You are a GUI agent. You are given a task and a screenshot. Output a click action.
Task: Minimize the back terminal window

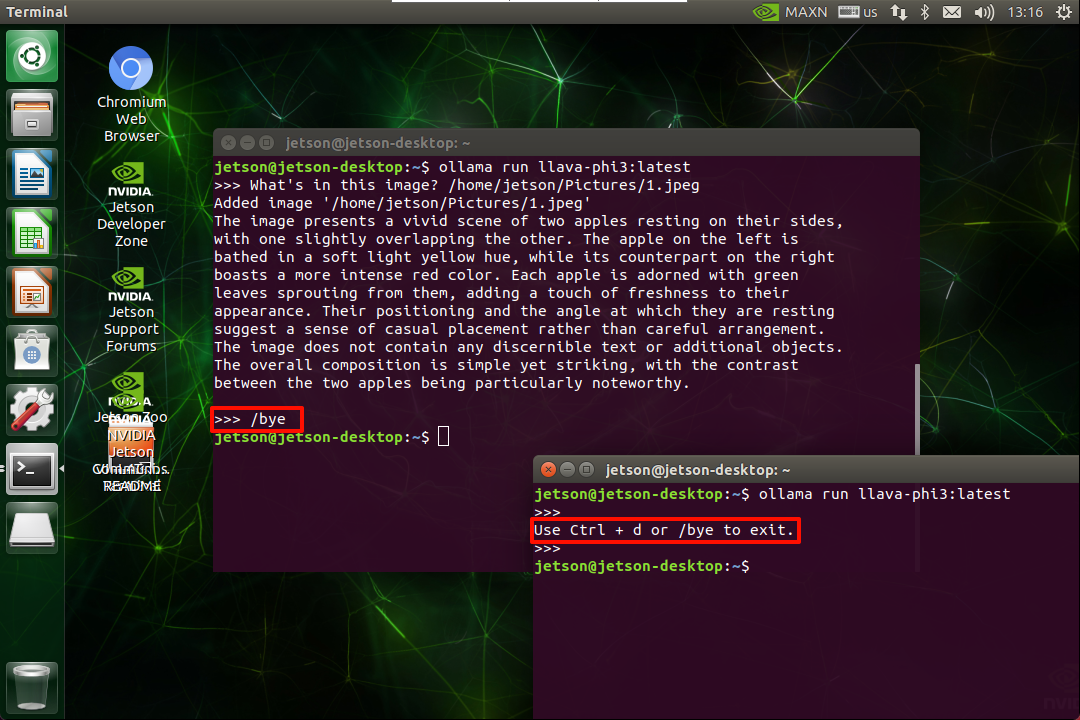pyautogui.click(x=247, y=143)
